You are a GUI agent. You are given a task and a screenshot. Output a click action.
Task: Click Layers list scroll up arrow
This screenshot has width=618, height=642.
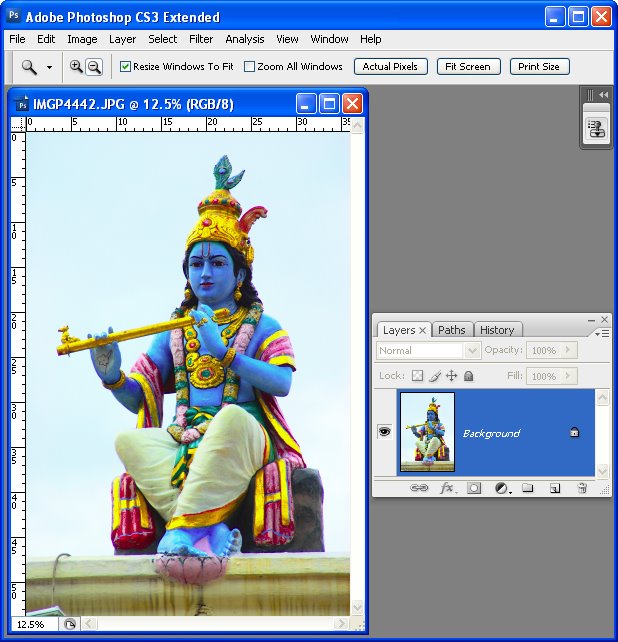click(x=602, y=397)
